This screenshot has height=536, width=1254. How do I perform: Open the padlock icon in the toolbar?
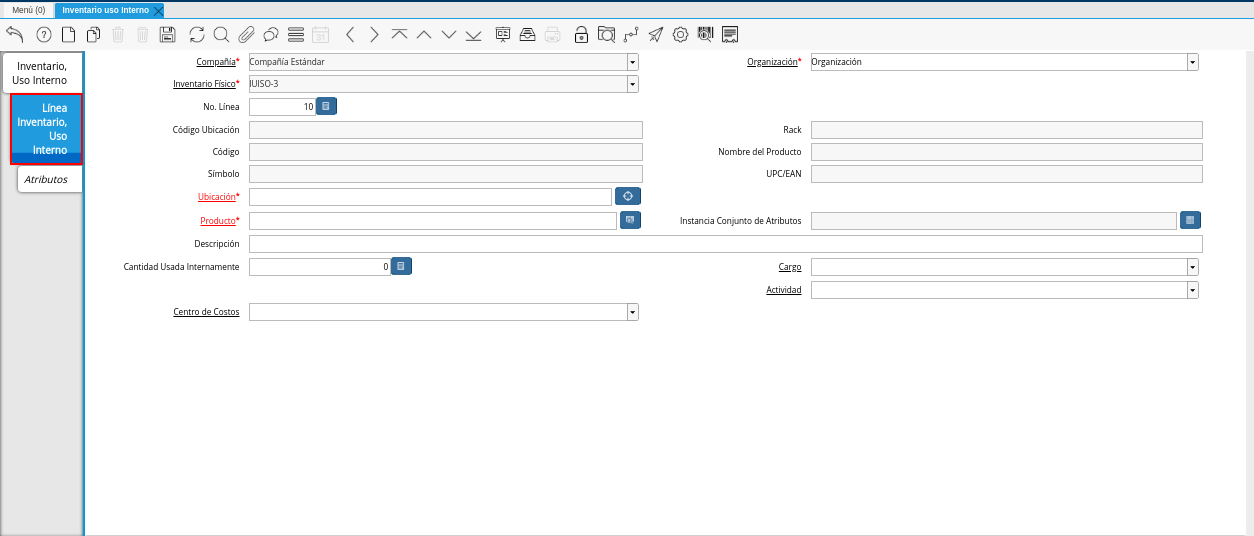point(581,35)
